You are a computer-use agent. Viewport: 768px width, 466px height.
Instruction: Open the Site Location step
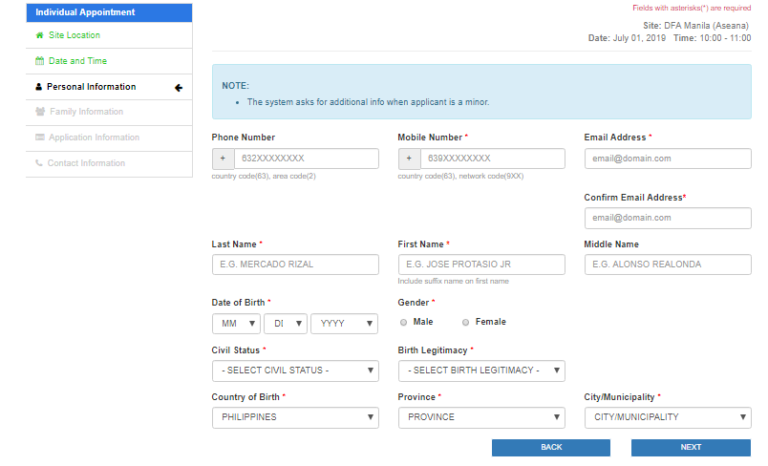pos(74,35)
